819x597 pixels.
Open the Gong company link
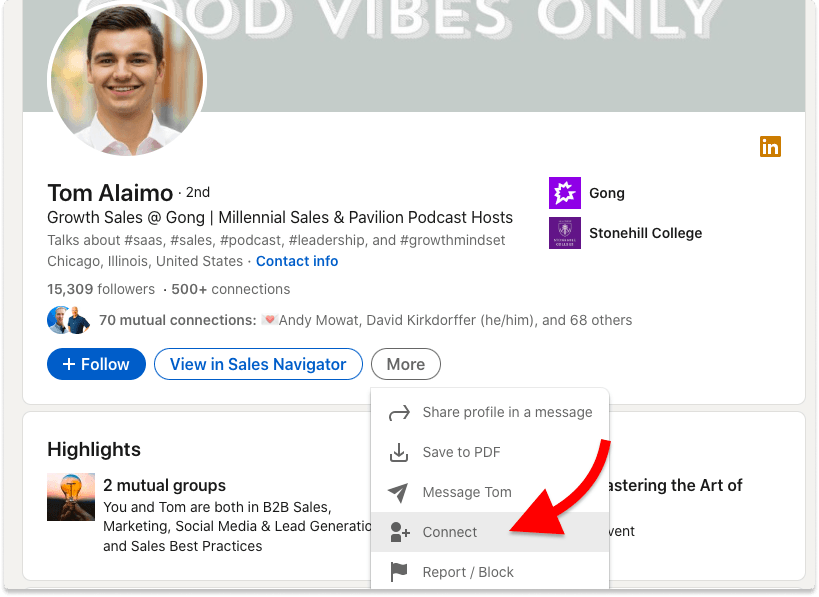[x=606, y=193]
